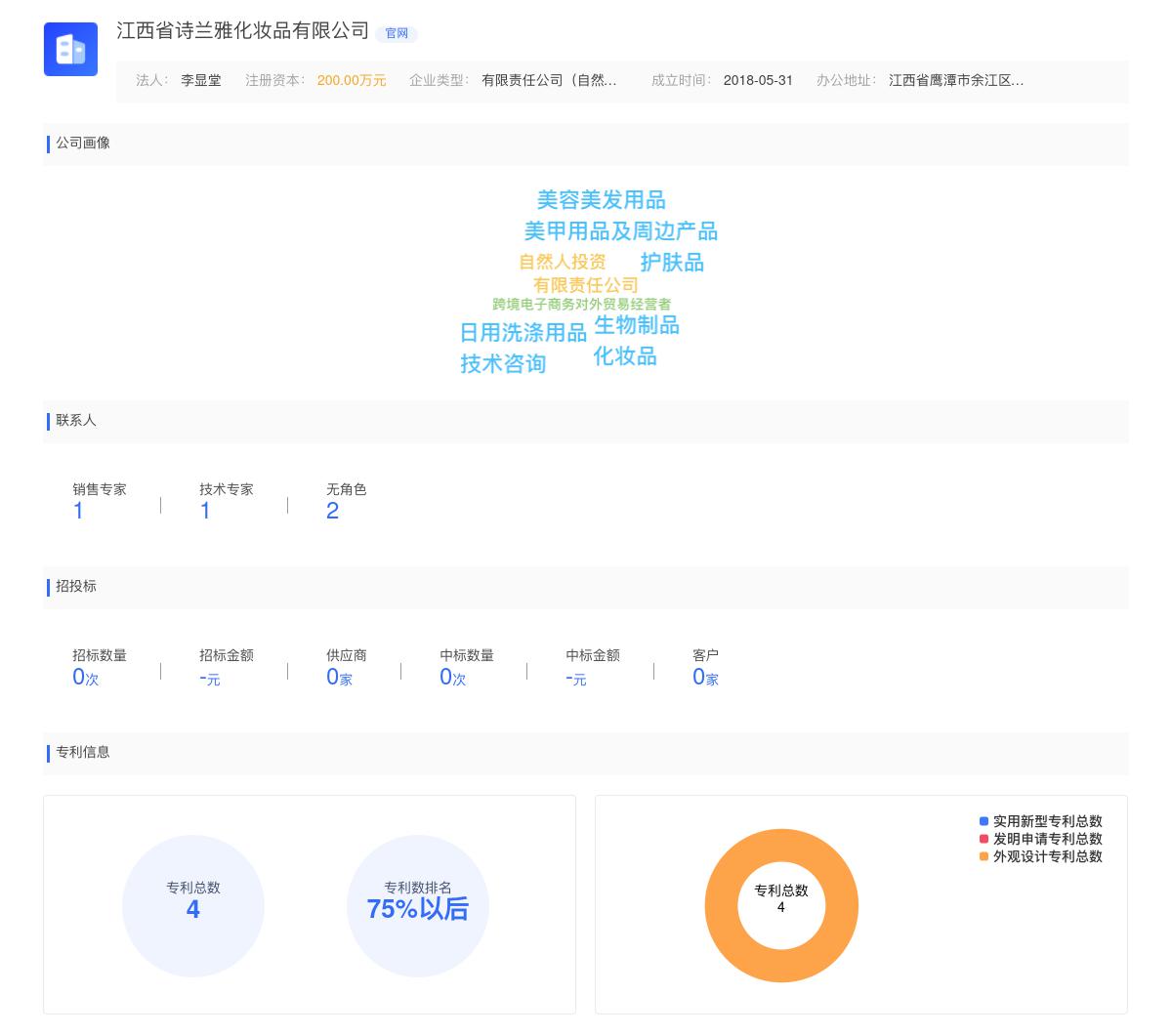The image size is (1172, 1036).
Task: Select the 护肤品 tag
Action: coord(672,263)
